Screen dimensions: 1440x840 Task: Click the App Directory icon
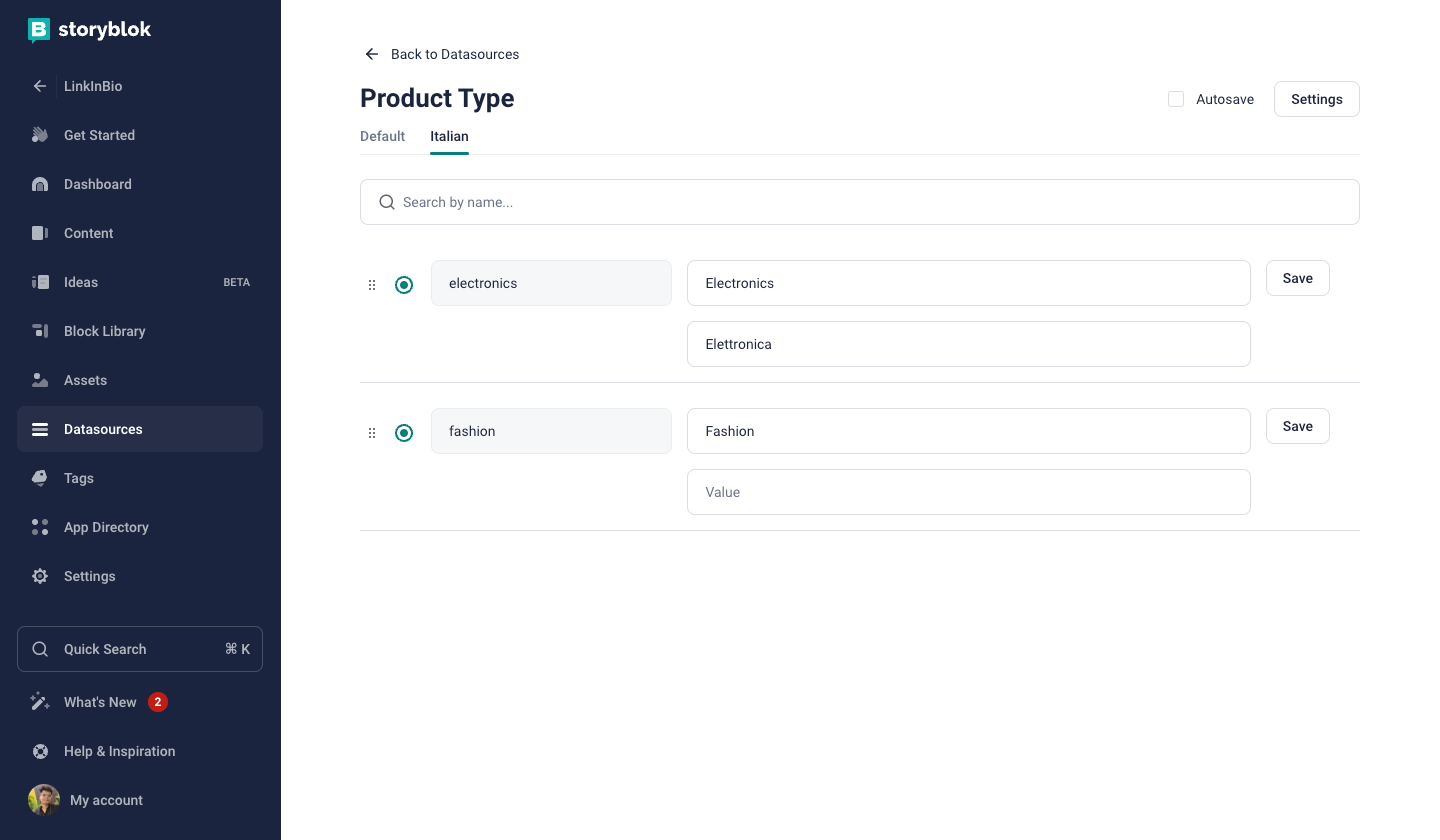point(40,527)
